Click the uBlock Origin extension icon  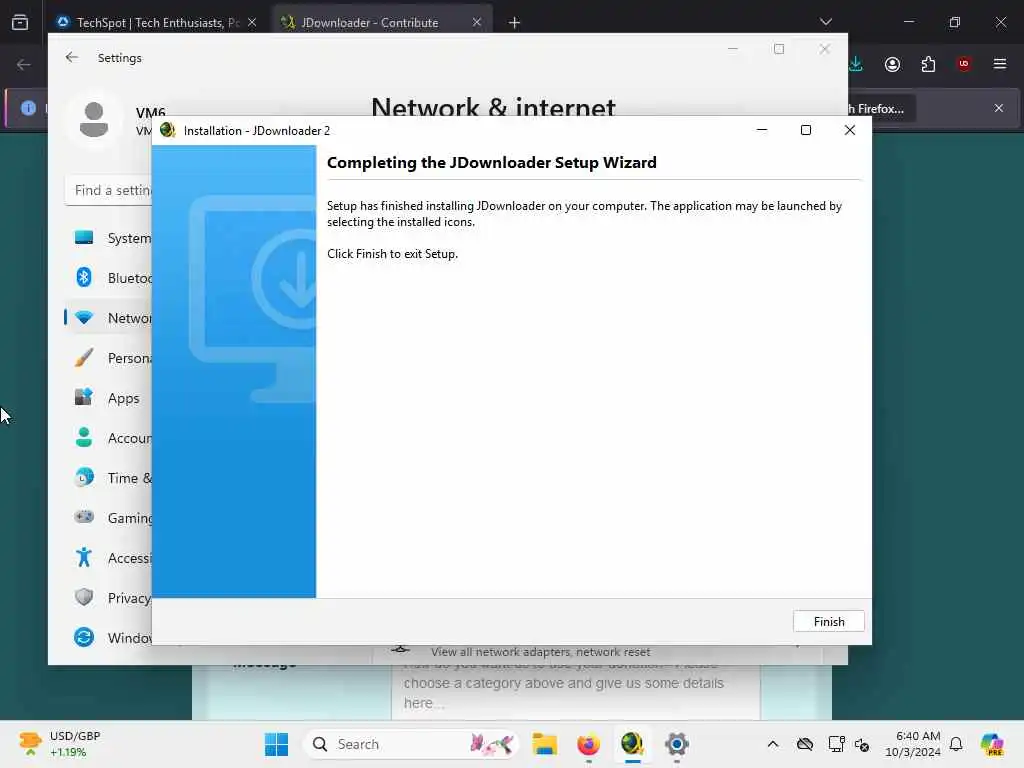pos(964,64)
